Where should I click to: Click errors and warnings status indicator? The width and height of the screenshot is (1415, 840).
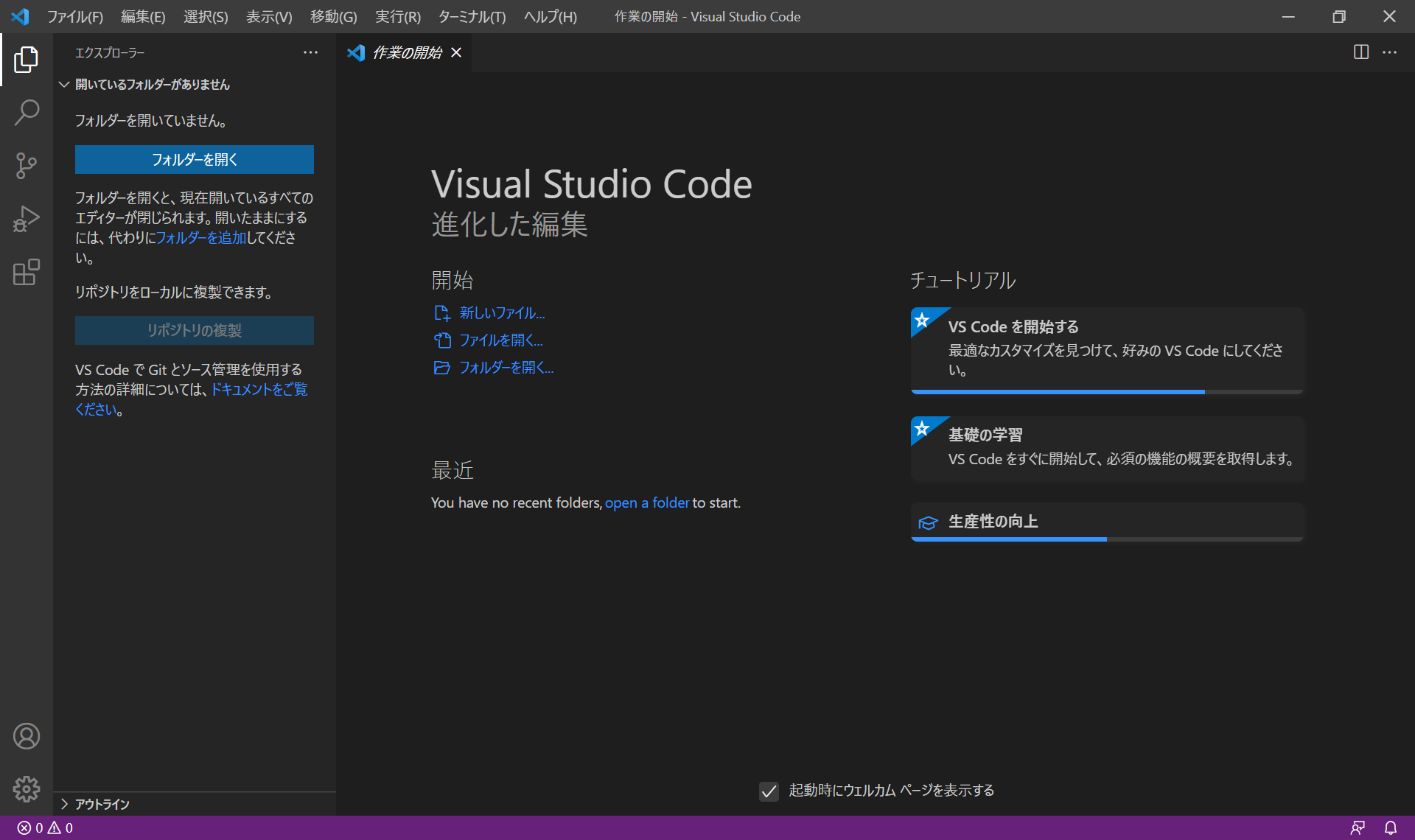[x=46, y=827]
